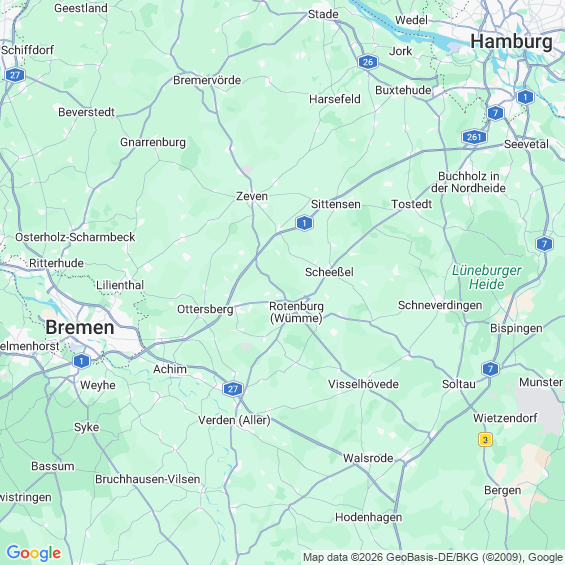Image resolution: width=565 pixels, height=565 pixels.
Task: Select the Bremervörde town label
Action: (x=207, y=80)
